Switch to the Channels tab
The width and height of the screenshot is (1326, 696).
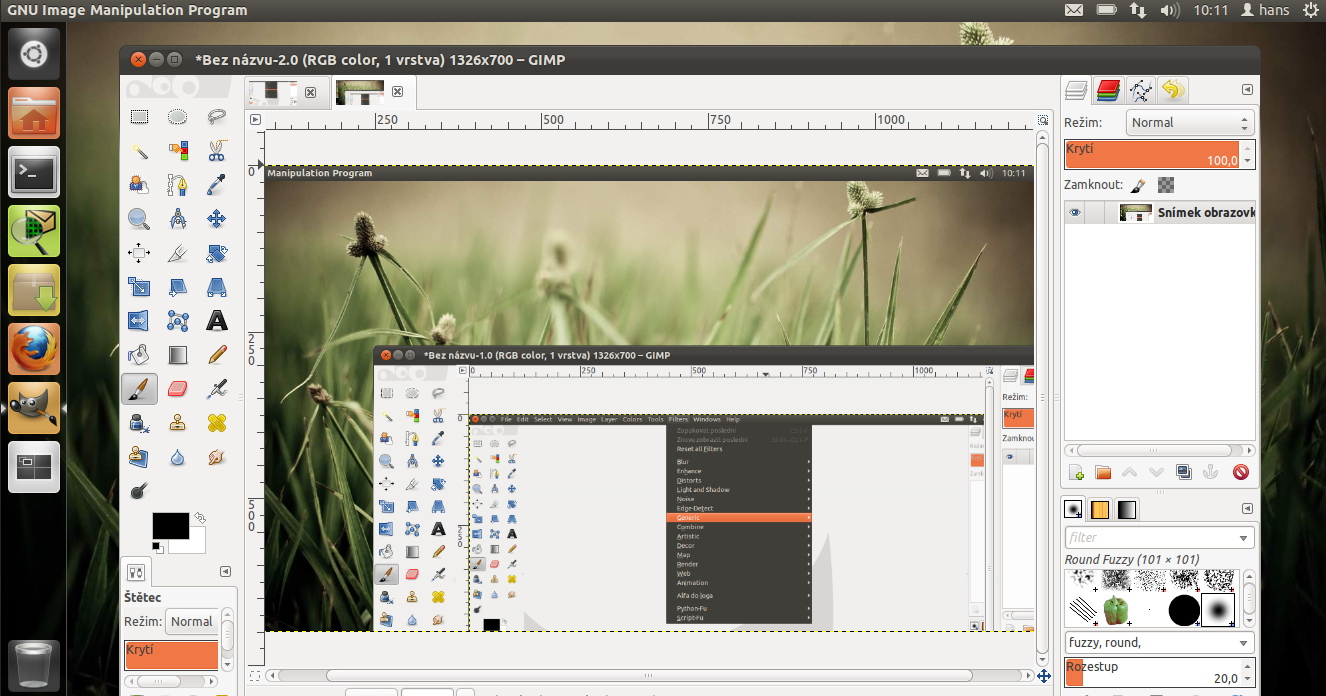(1107, 90)
